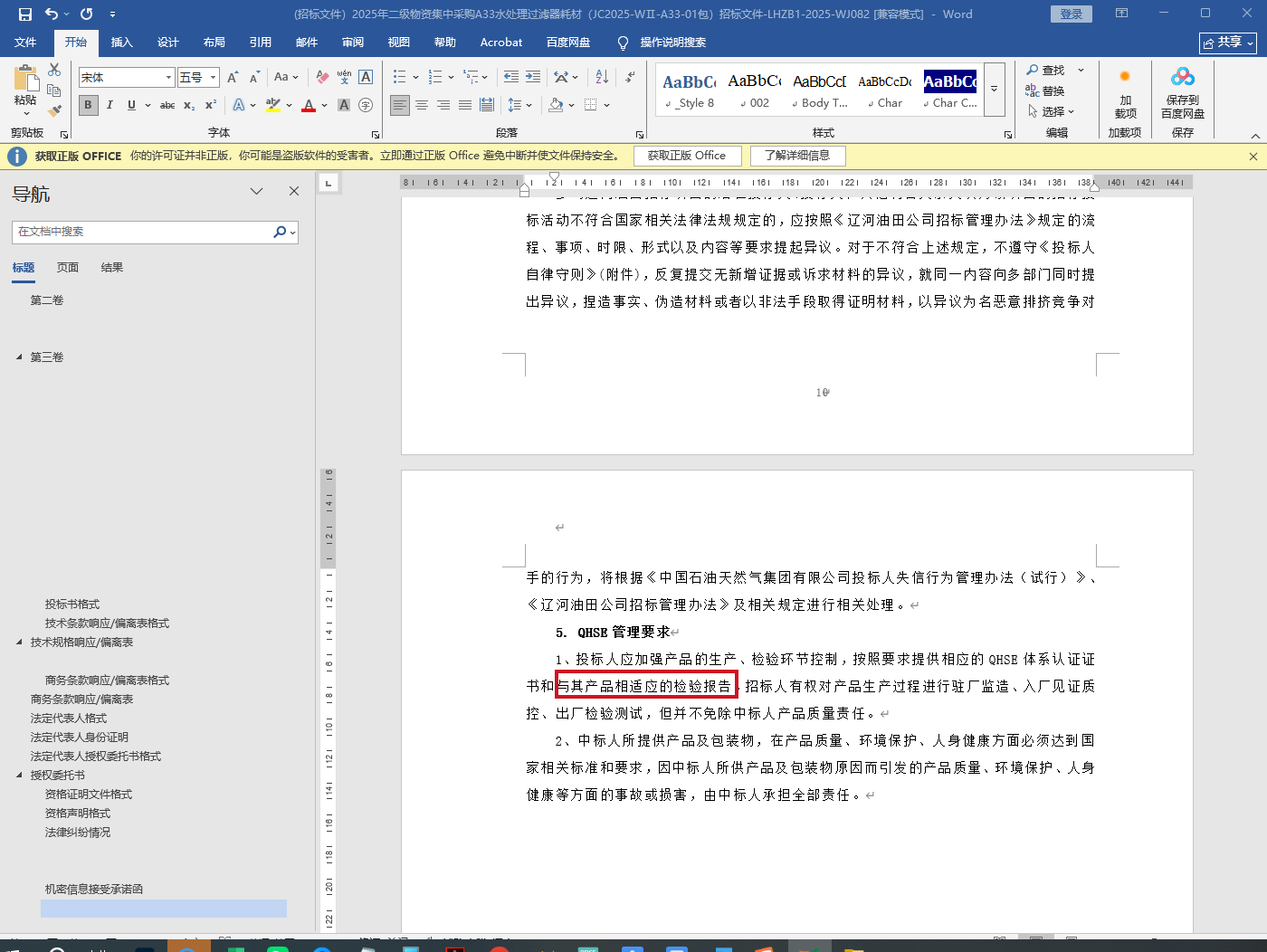Undo the last action
1267x952 pixels.
point(52,14)
